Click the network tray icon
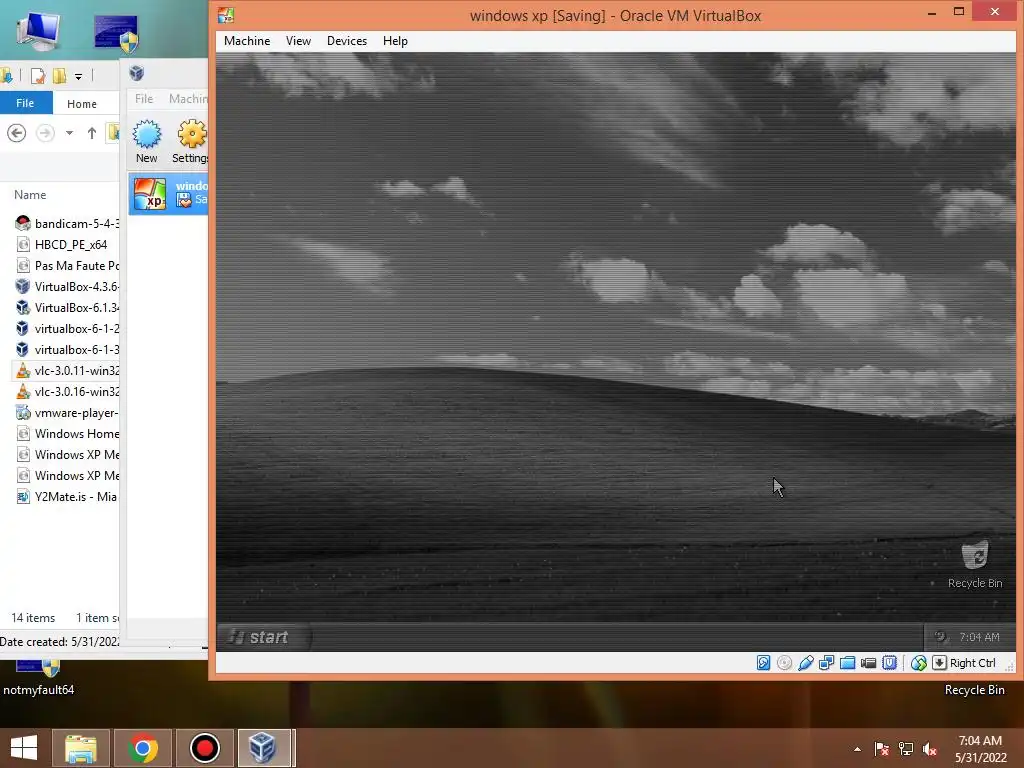 (906, 749)
